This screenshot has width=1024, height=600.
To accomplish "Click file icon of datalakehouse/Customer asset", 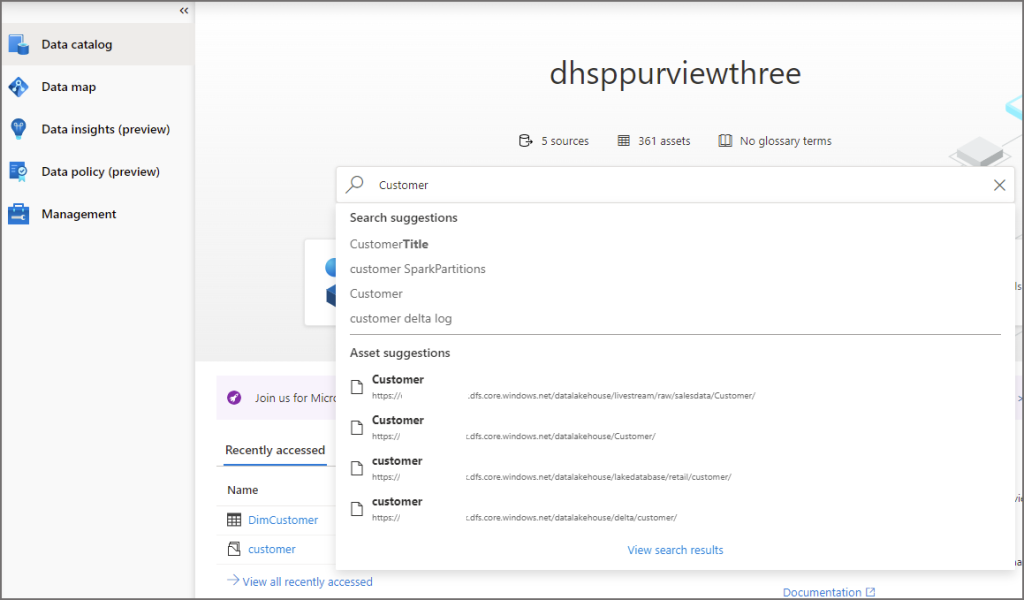I will click(357, 428).
